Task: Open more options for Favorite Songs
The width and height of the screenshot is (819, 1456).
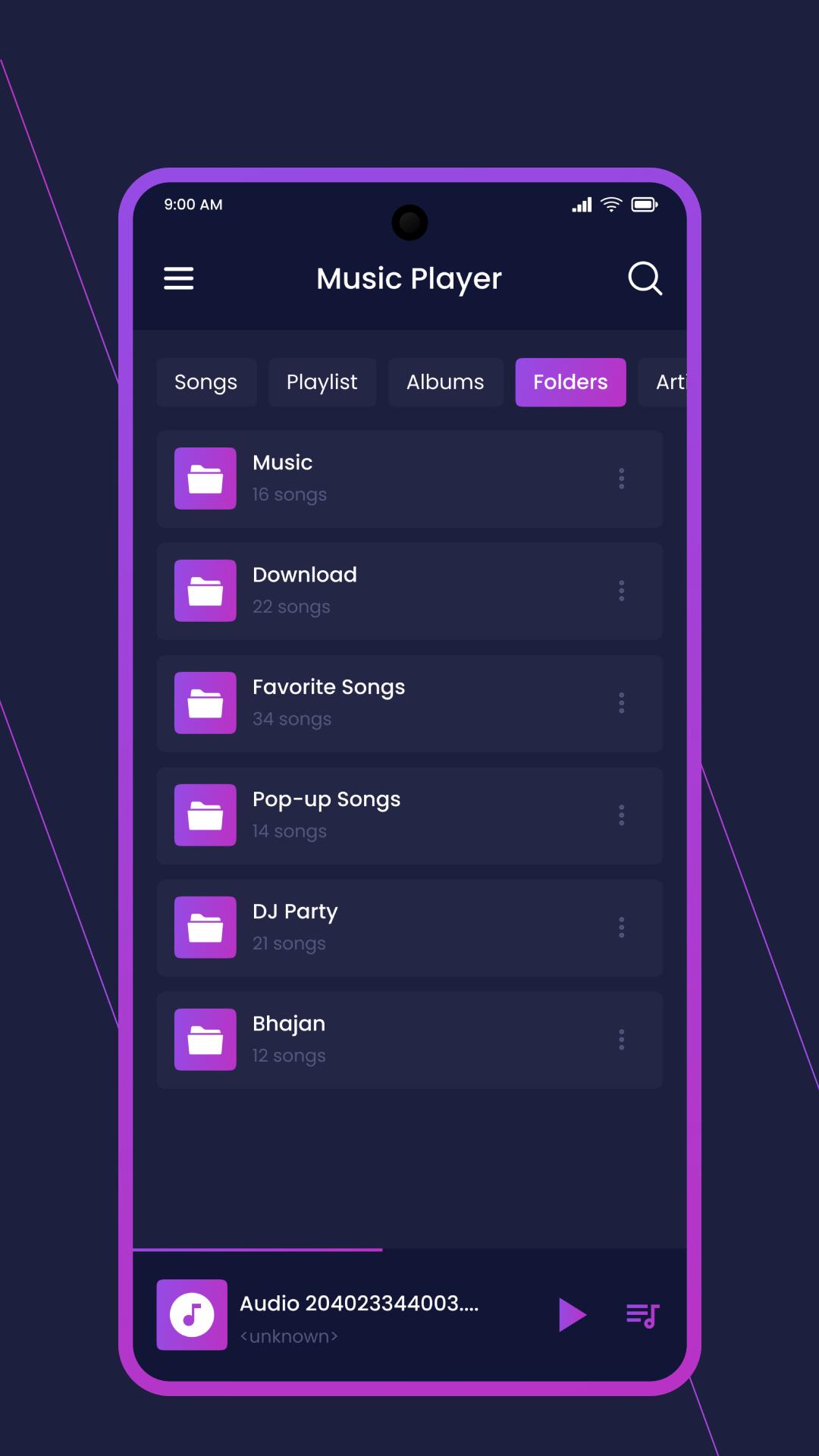Action: pos(622,703)
